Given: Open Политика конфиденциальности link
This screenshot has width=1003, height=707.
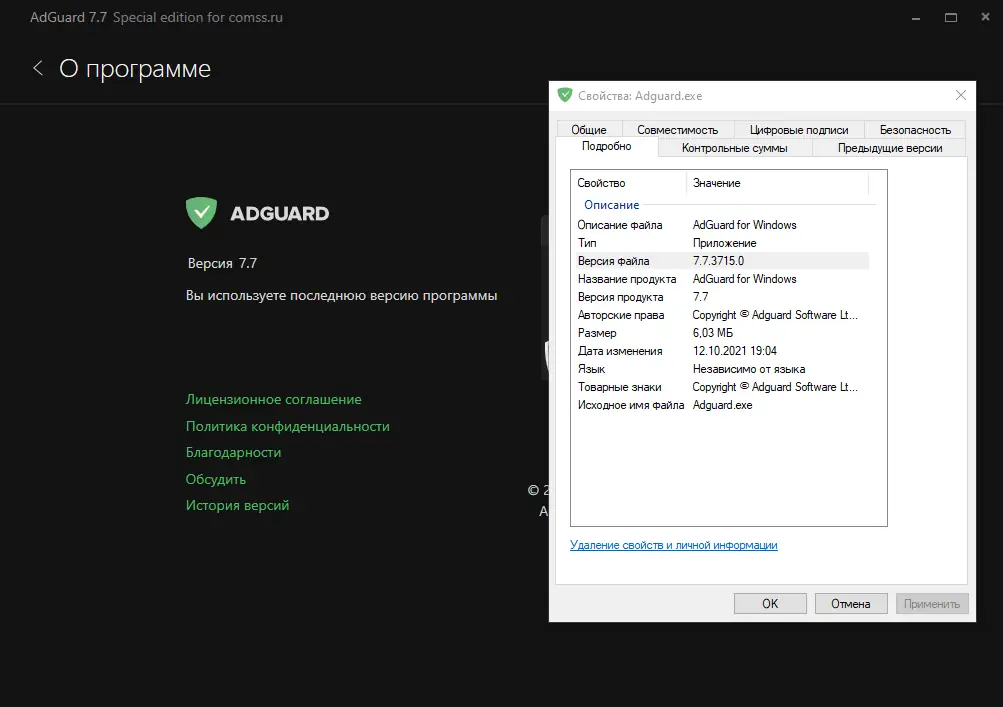Looking at the screenshot, I should pyautogui.click(x=287, y=426).
